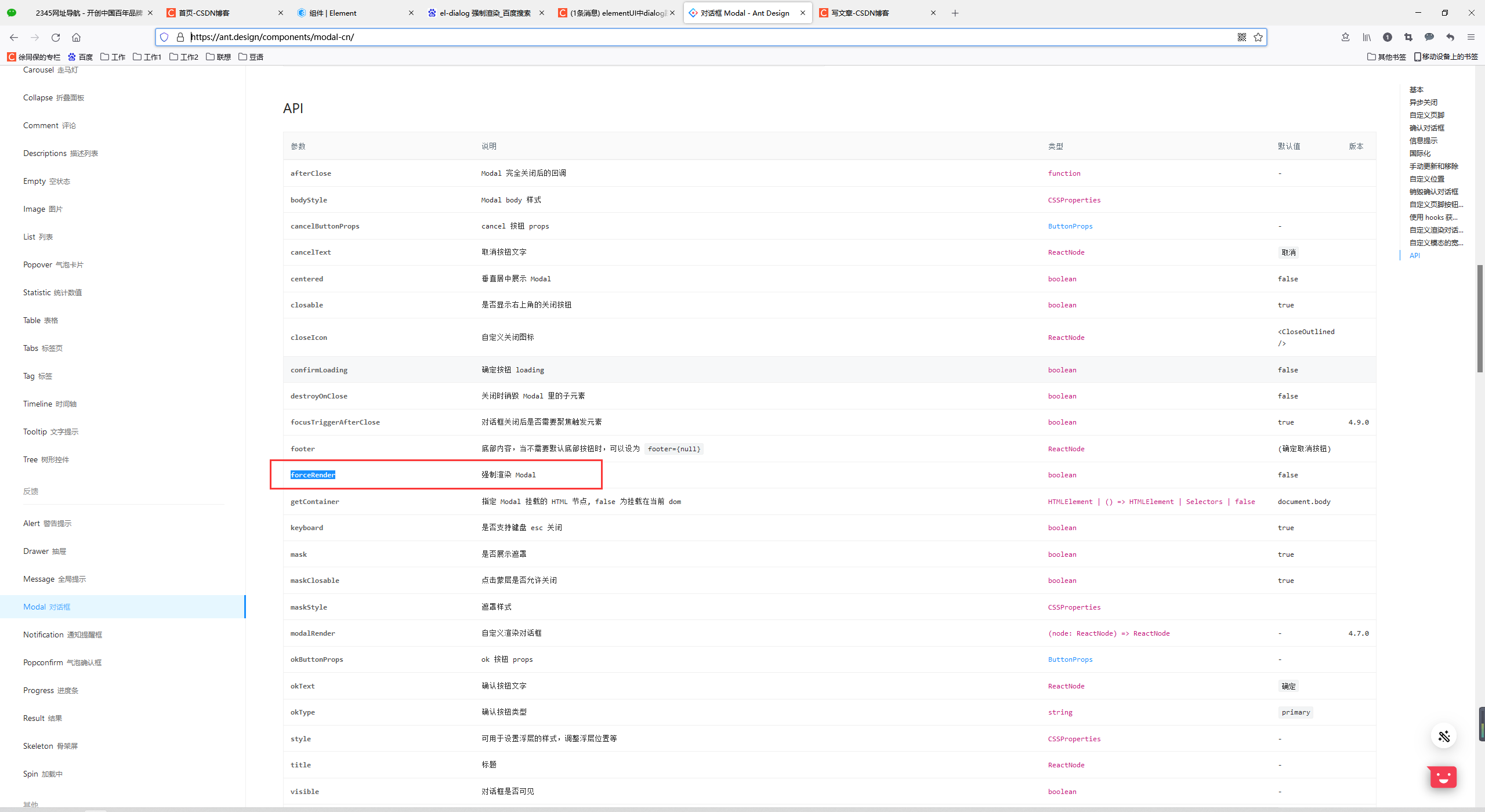
Task: Open the Firefox library icon
Action: coord(1367,37)
